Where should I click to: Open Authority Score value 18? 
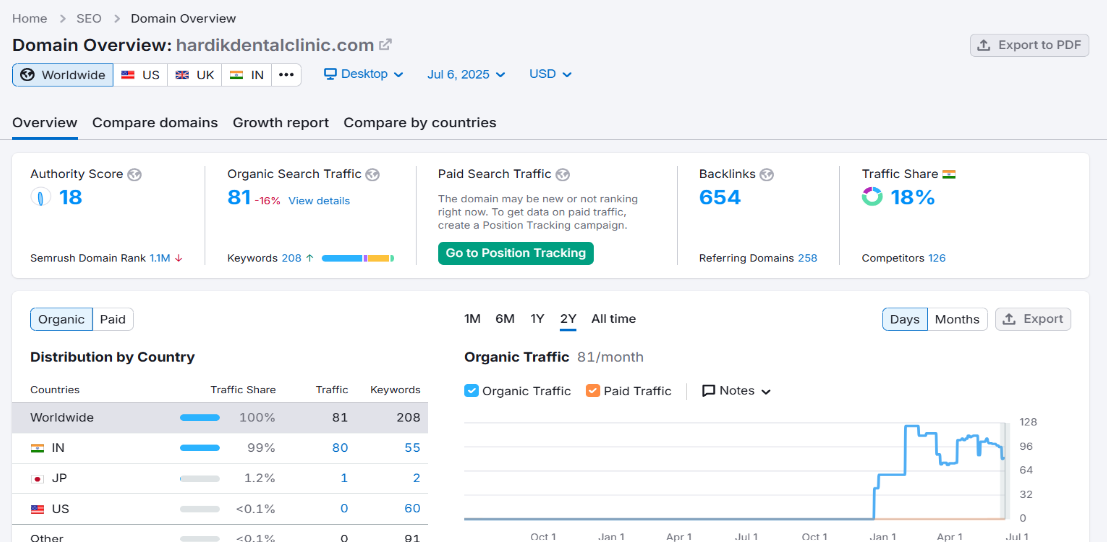pos(71,197)
